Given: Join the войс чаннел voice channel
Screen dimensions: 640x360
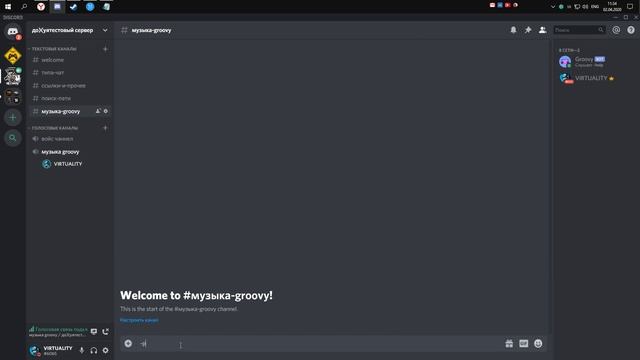Looking at the screenshot, I should pos(70,139).
